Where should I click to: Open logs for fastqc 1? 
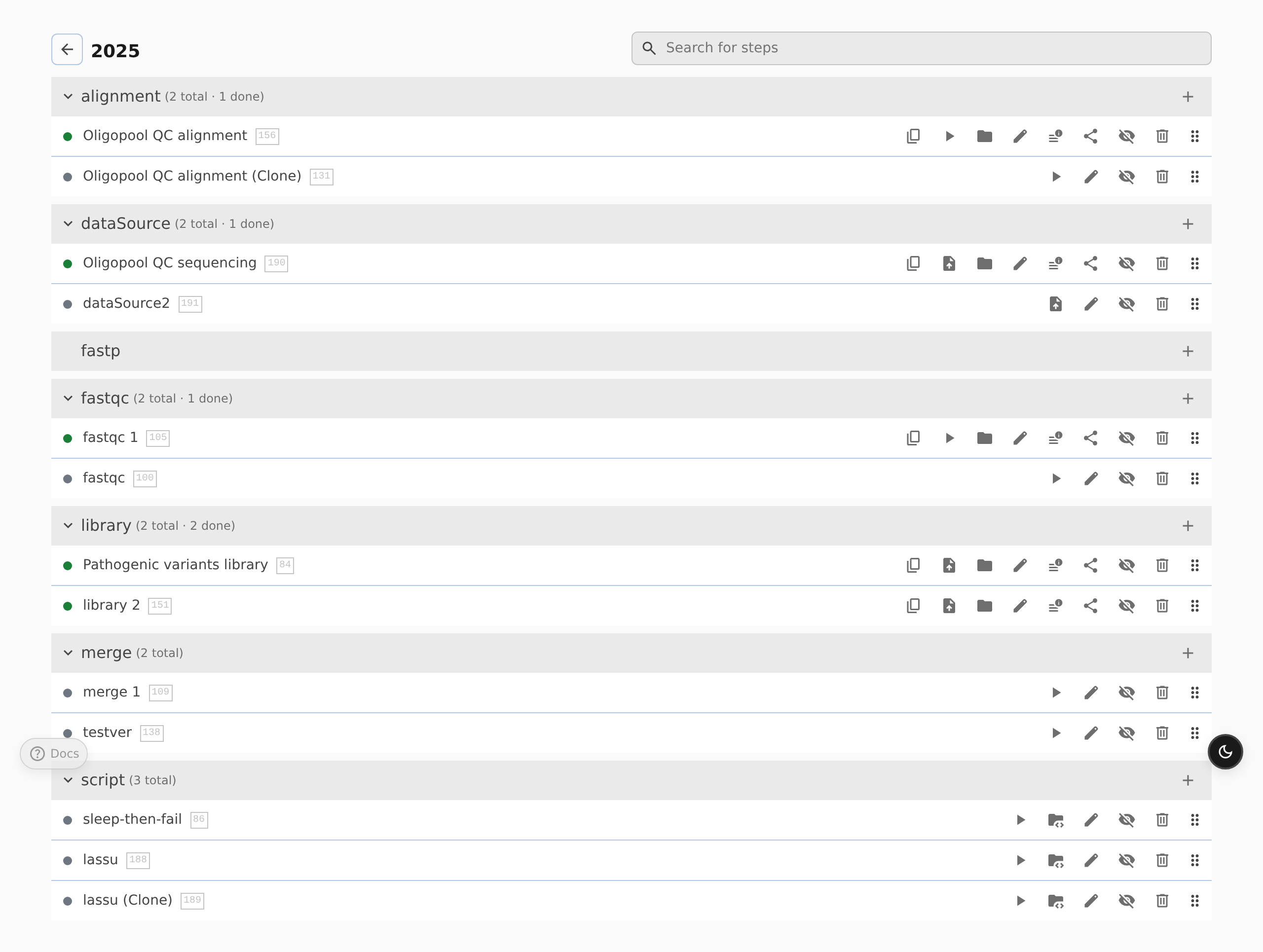coord(1055,438)
